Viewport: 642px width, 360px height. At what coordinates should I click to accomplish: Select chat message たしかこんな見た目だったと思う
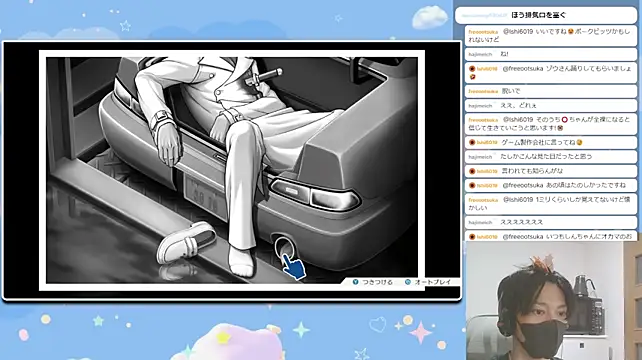551,156
